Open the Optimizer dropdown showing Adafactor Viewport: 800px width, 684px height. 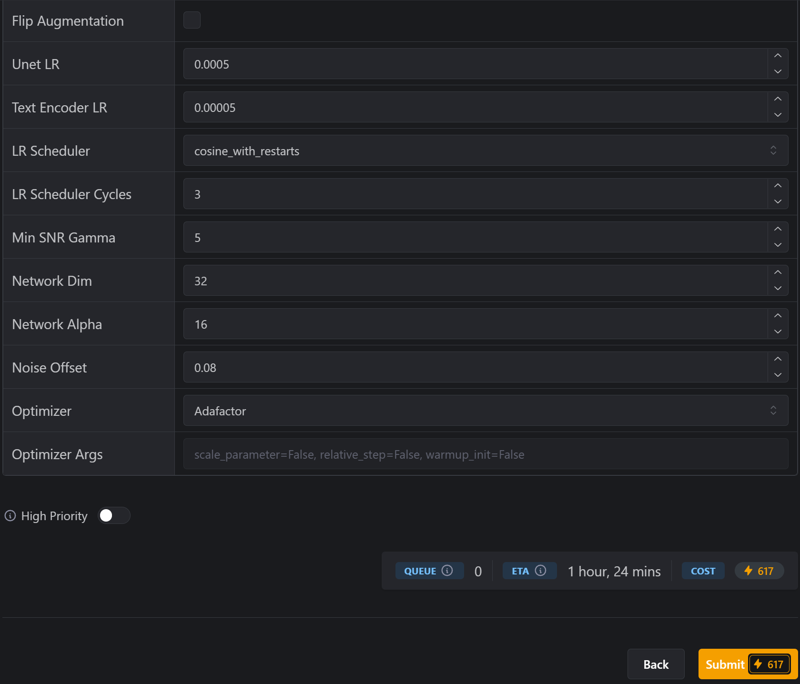tap(485, 411)
